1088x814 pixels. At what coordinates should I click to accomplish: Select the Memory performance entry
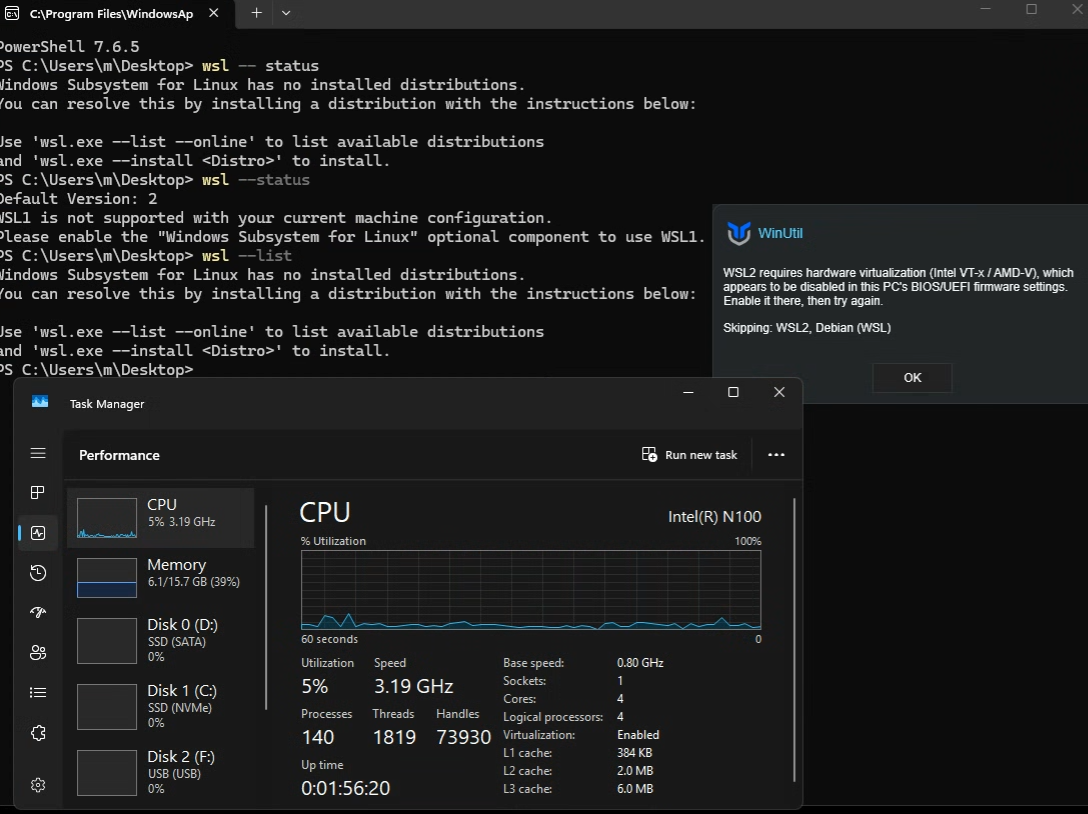coord(161,577)
